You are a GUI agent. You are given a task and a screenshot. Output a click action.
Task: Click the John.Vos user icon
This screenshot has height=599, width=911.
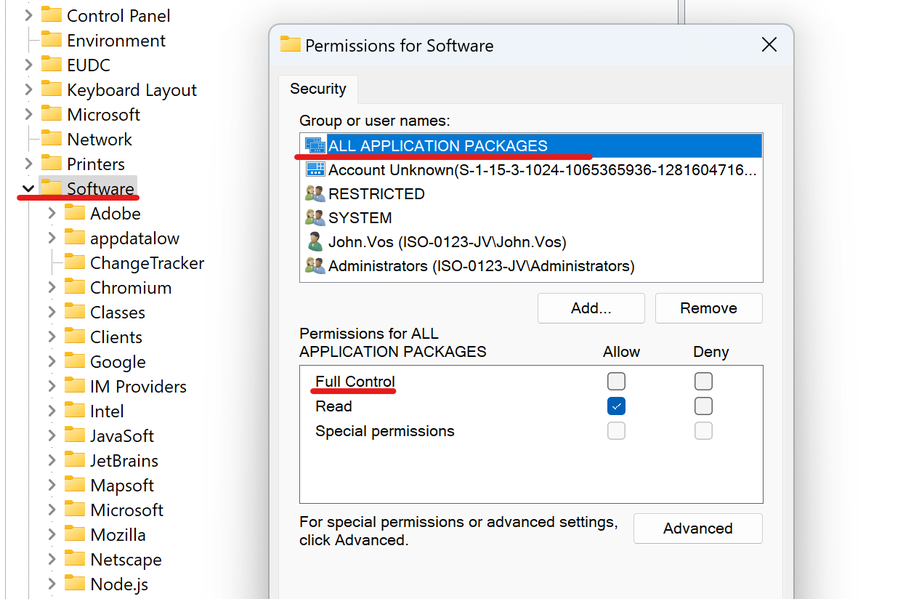pos(315,242)
